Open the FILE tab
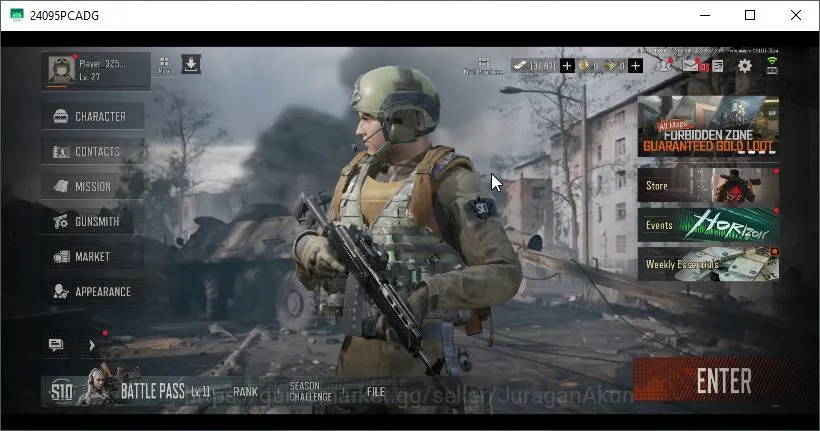 click(x=376, y=392)
